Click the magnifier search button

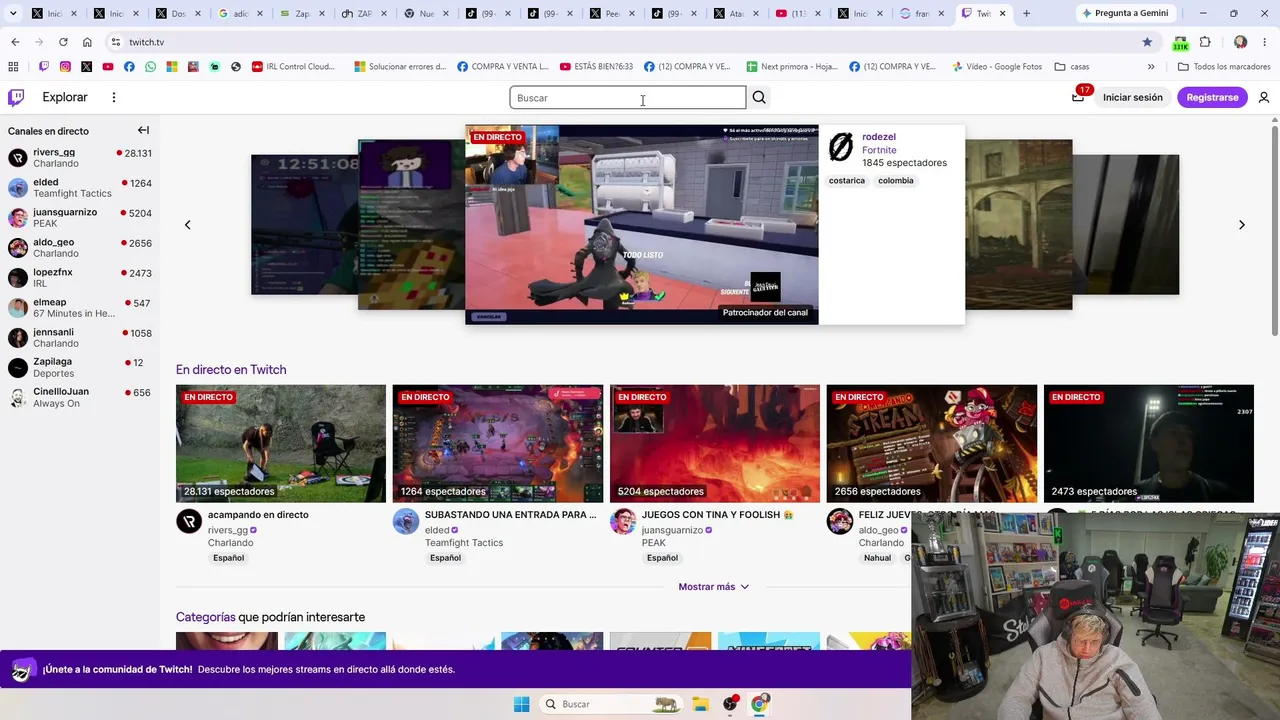[x=759, y=97]
